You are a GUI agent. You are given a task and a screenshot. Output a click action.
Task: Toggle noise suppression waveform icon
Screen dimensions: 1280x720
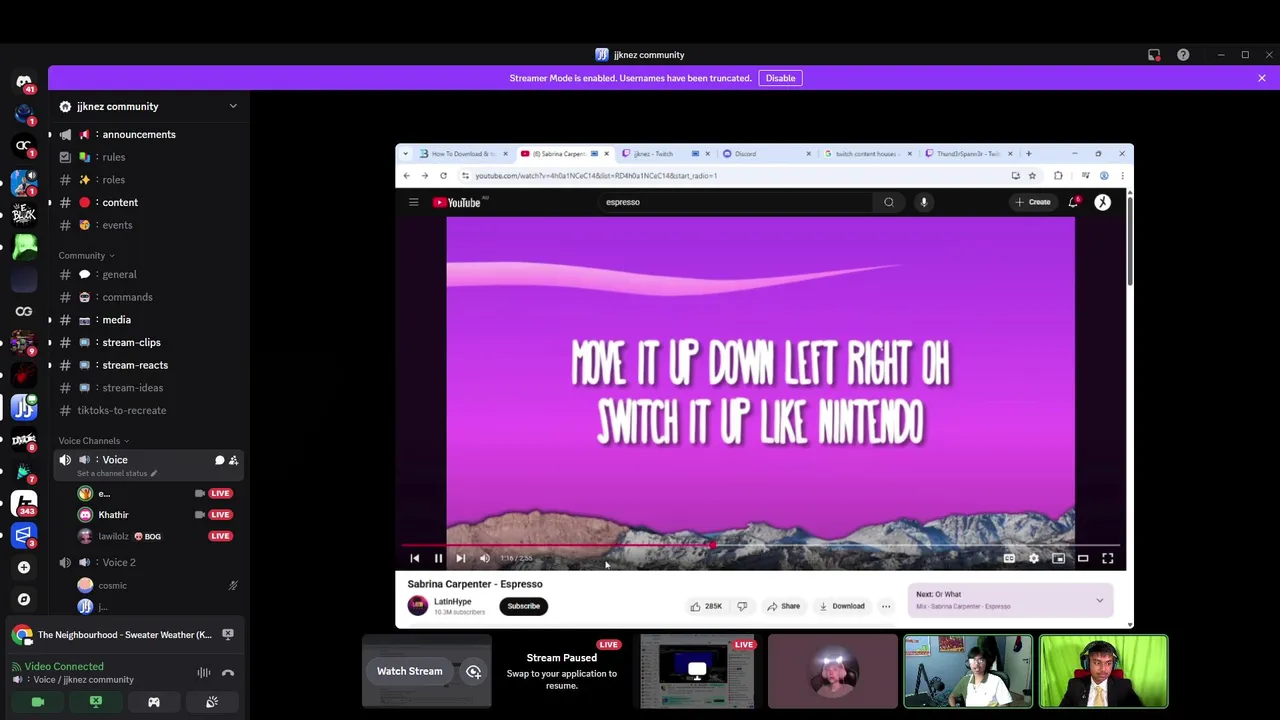click(204, 673)
